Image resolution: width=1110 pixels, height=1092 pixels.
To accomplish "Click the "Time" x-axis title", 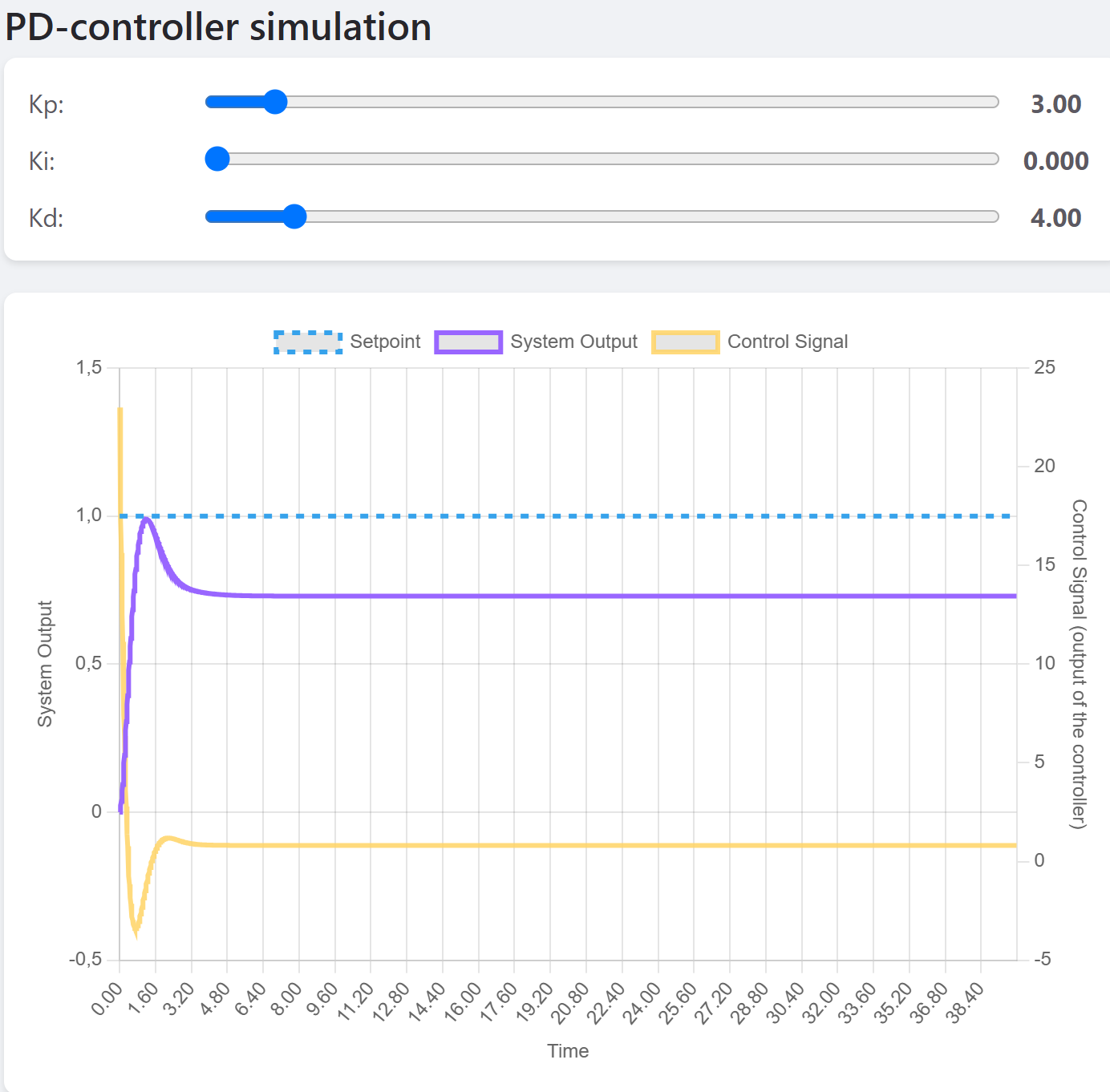I will [x=568, y=1051].
